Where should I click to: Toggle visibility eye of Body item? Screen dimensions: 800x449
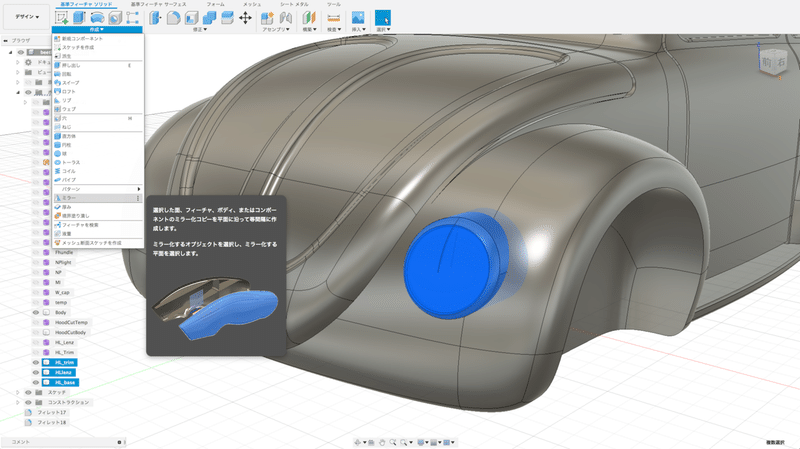[36, 312]
